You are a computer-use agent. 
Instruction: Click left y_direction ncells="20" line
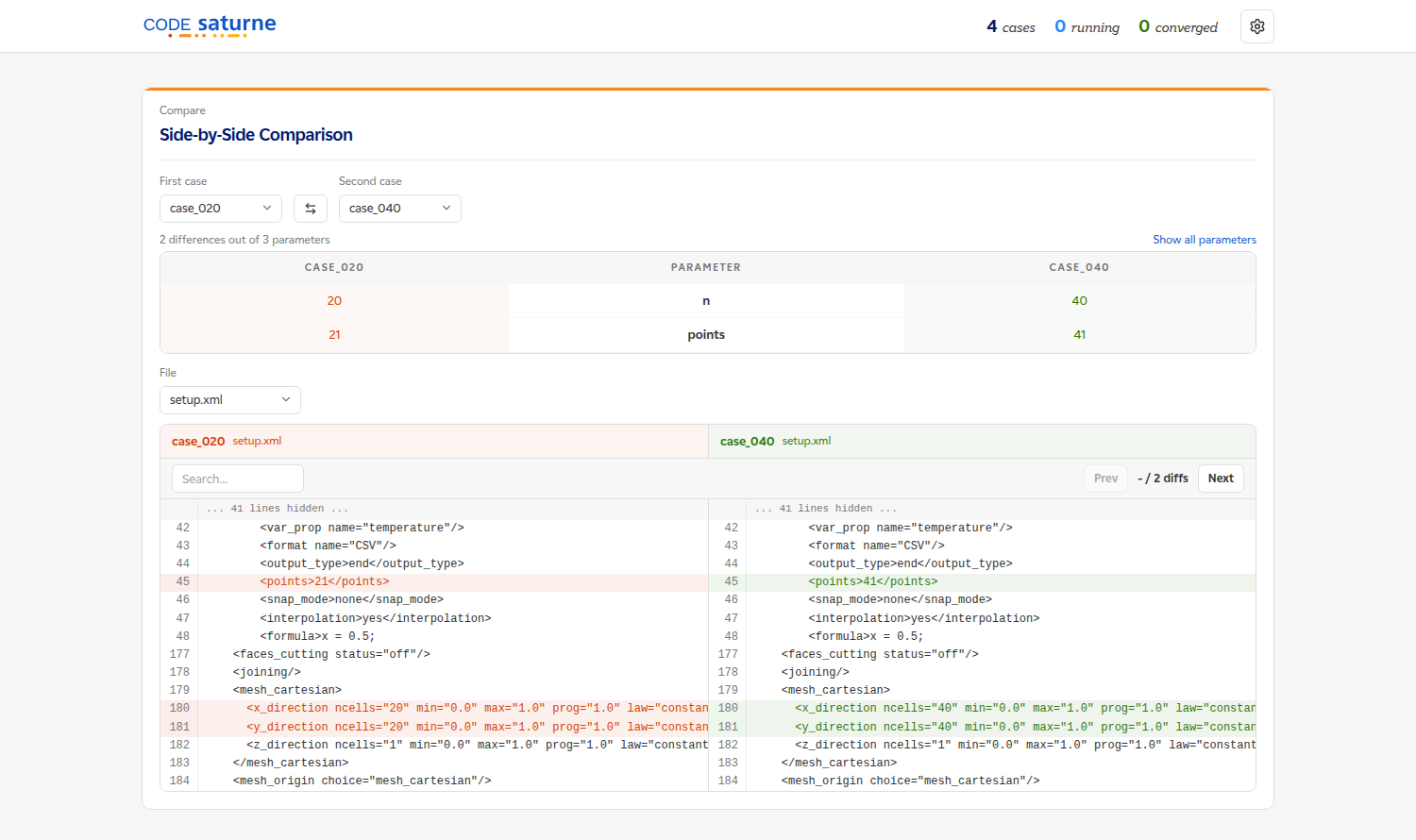[434, 727]
